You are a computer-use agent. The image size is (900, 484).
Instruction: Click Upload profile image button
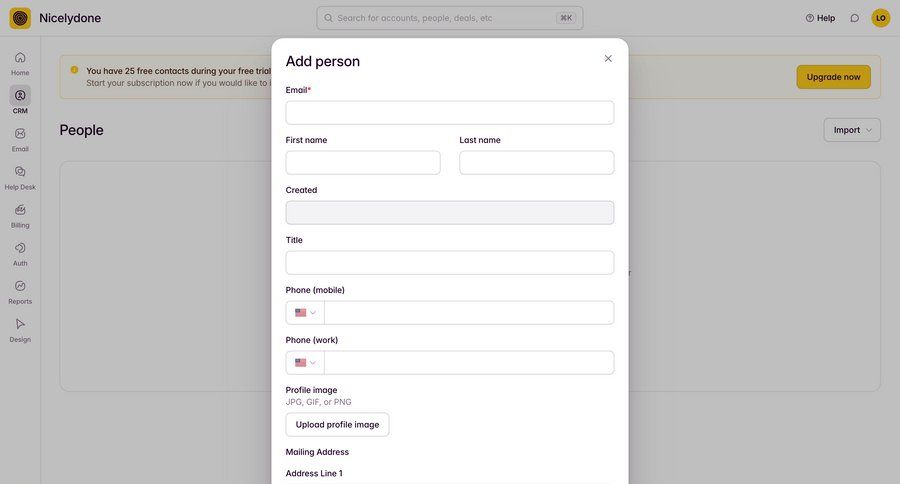coord(337,425)
